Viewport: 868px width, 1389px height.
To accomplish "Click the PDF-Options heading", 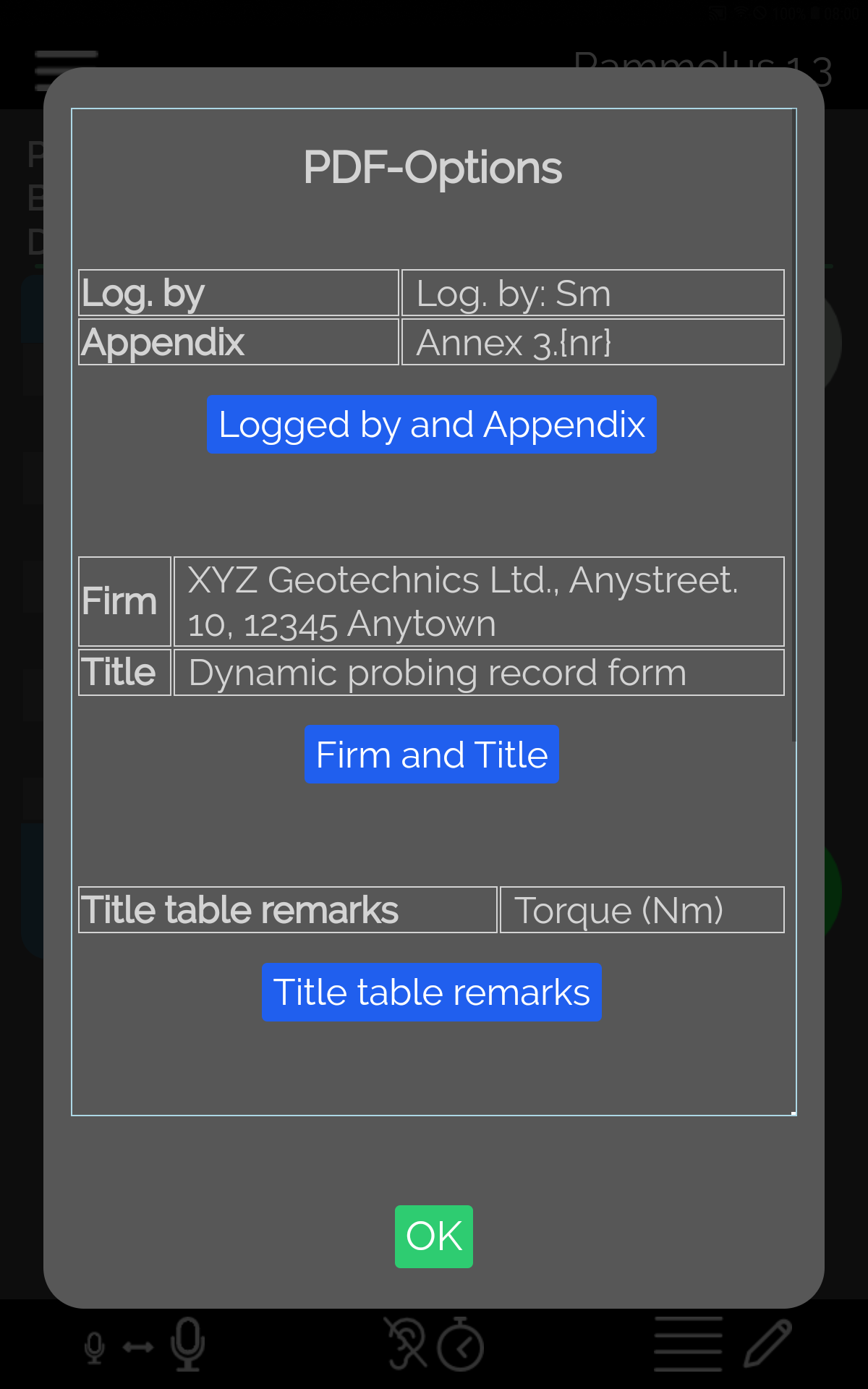I will pos(433,168).
